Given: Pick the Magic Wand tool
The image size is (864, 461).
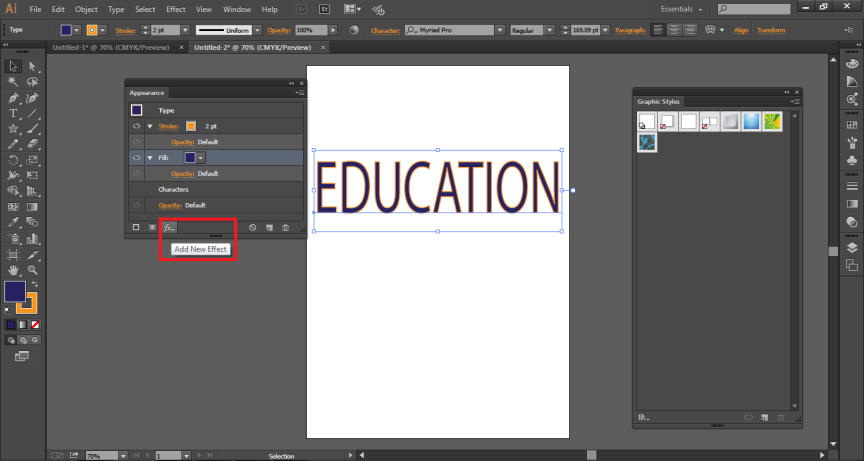Looking at the screenshot, I should [x=13, y=82].
